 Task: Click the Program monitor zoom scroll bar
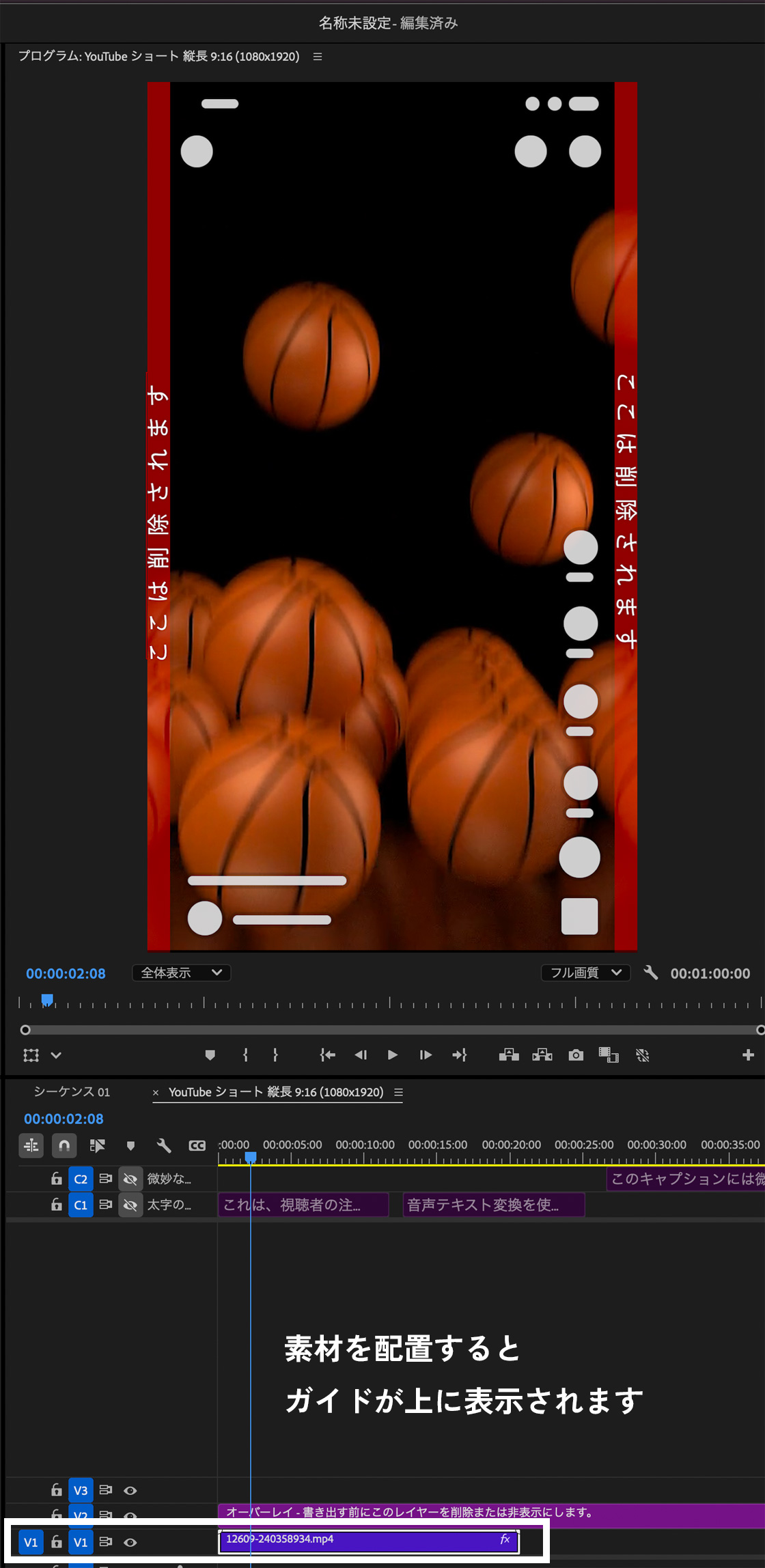(x=393, y=1030)
